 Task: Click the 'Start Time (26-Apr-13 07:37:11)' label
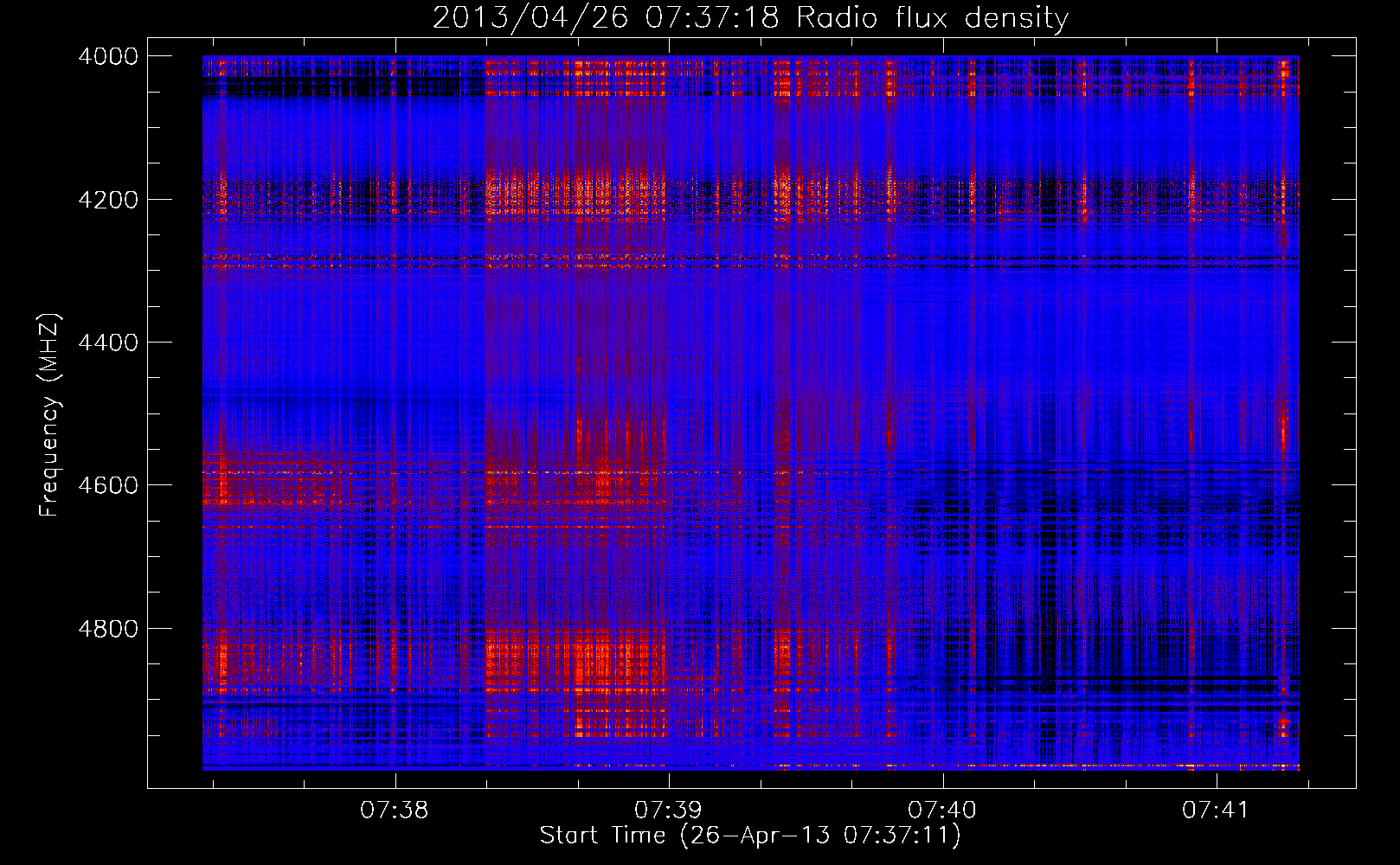click(x=750, y=836)
